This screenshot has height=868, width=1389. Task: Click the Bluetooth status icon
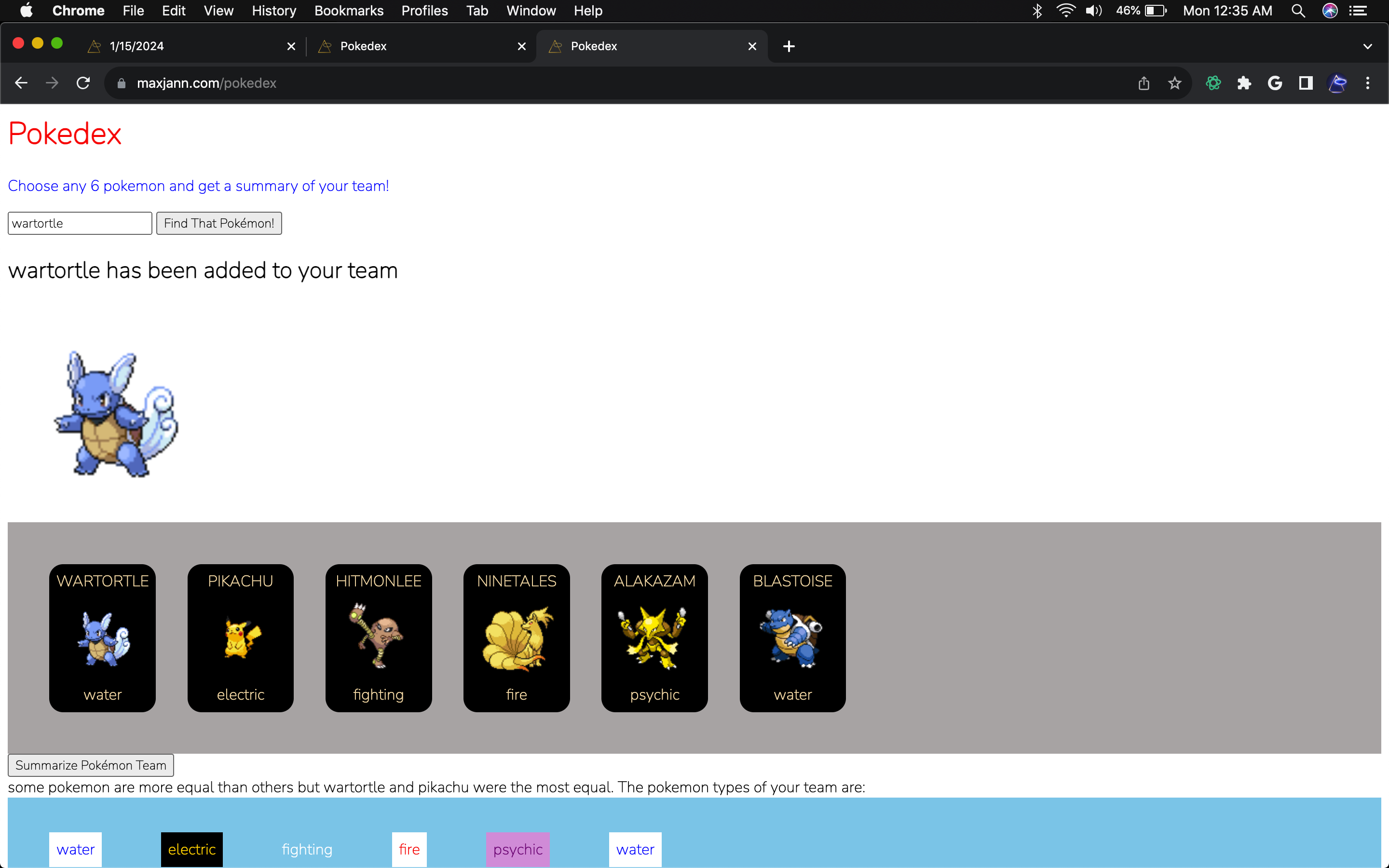pos(1037,11)
